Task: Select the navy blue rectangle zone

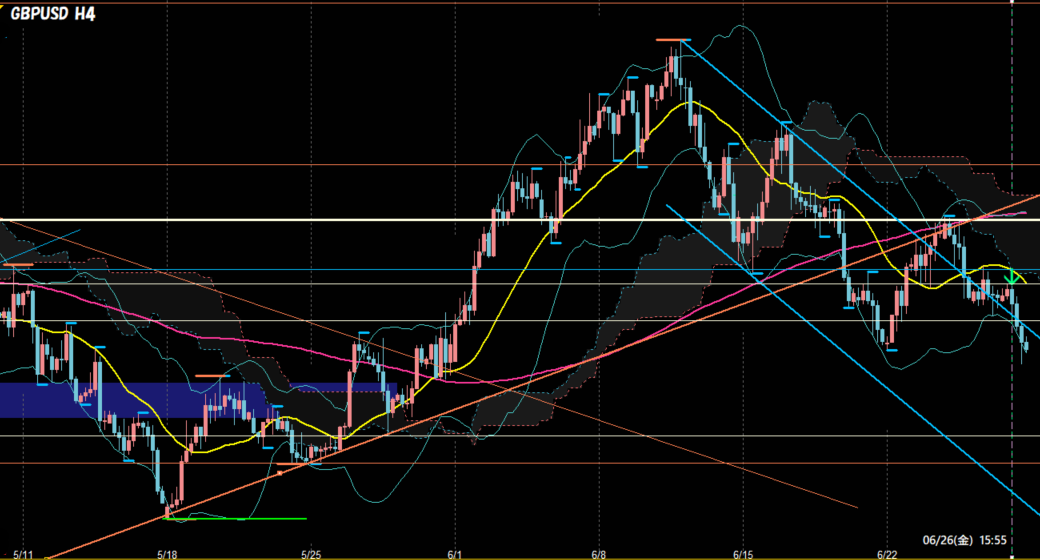Action: coord(198,400)
